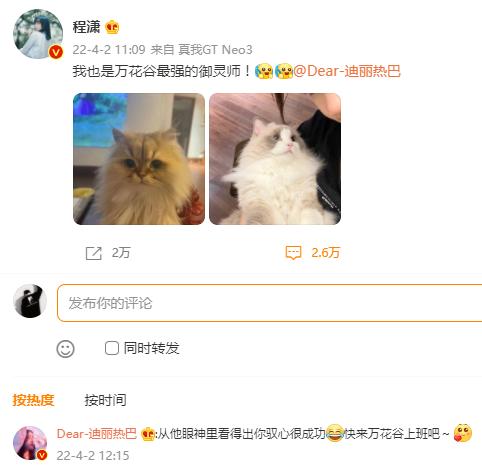This screenshot has width=482, height=467.
Task: Click the 发布你的评论 input field
Action: point(270,303)
